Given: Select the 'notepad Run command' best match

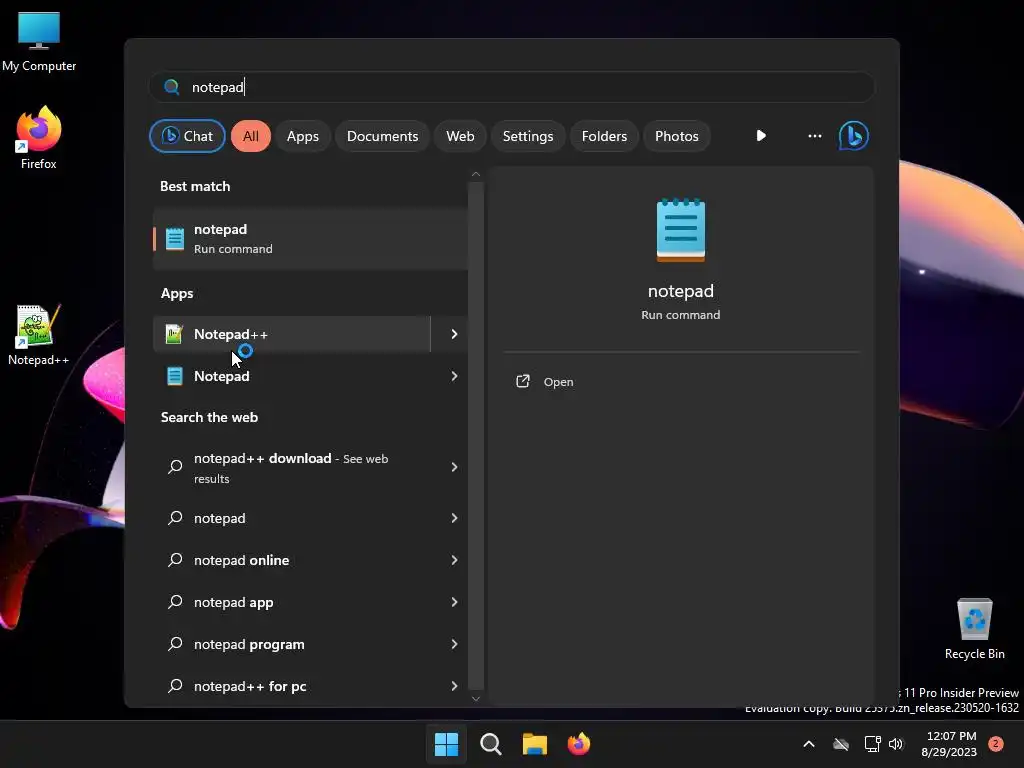Looking at the screenshot, I should (310, 238).
